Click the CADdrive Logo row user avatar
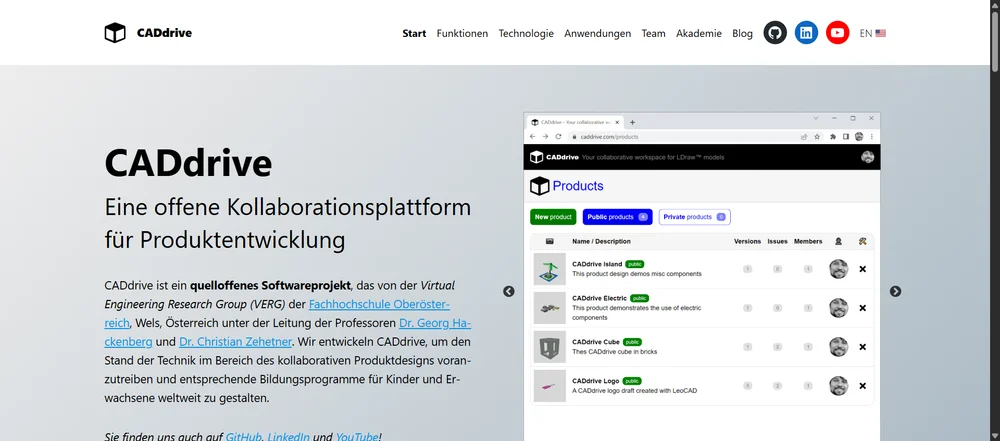The image size is (1000, 441). 839,386
